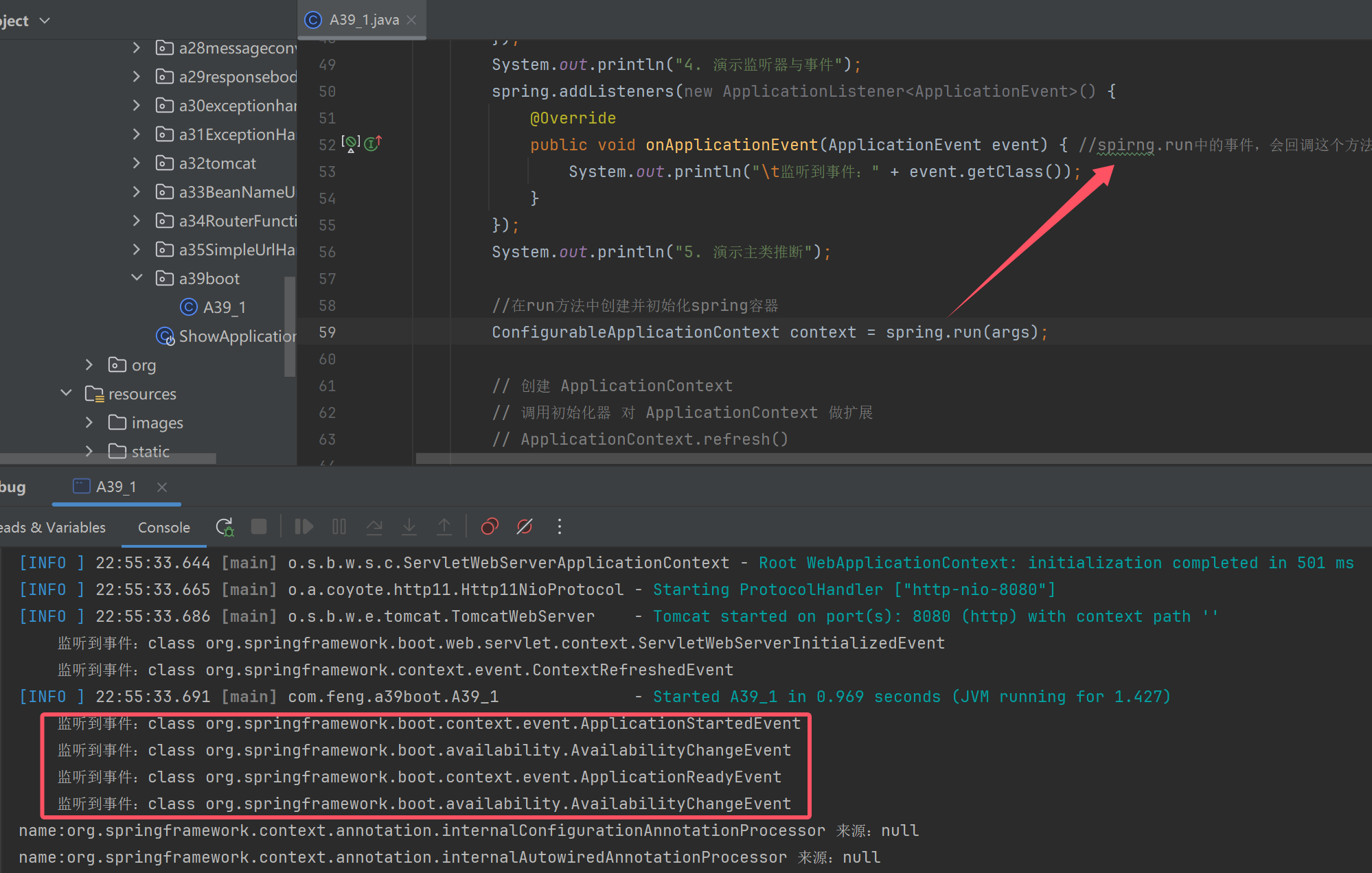The height and width of the screenshot is (873, 1372).
Task: Click the onApplicationEvent method name
Action: point(731,145)
